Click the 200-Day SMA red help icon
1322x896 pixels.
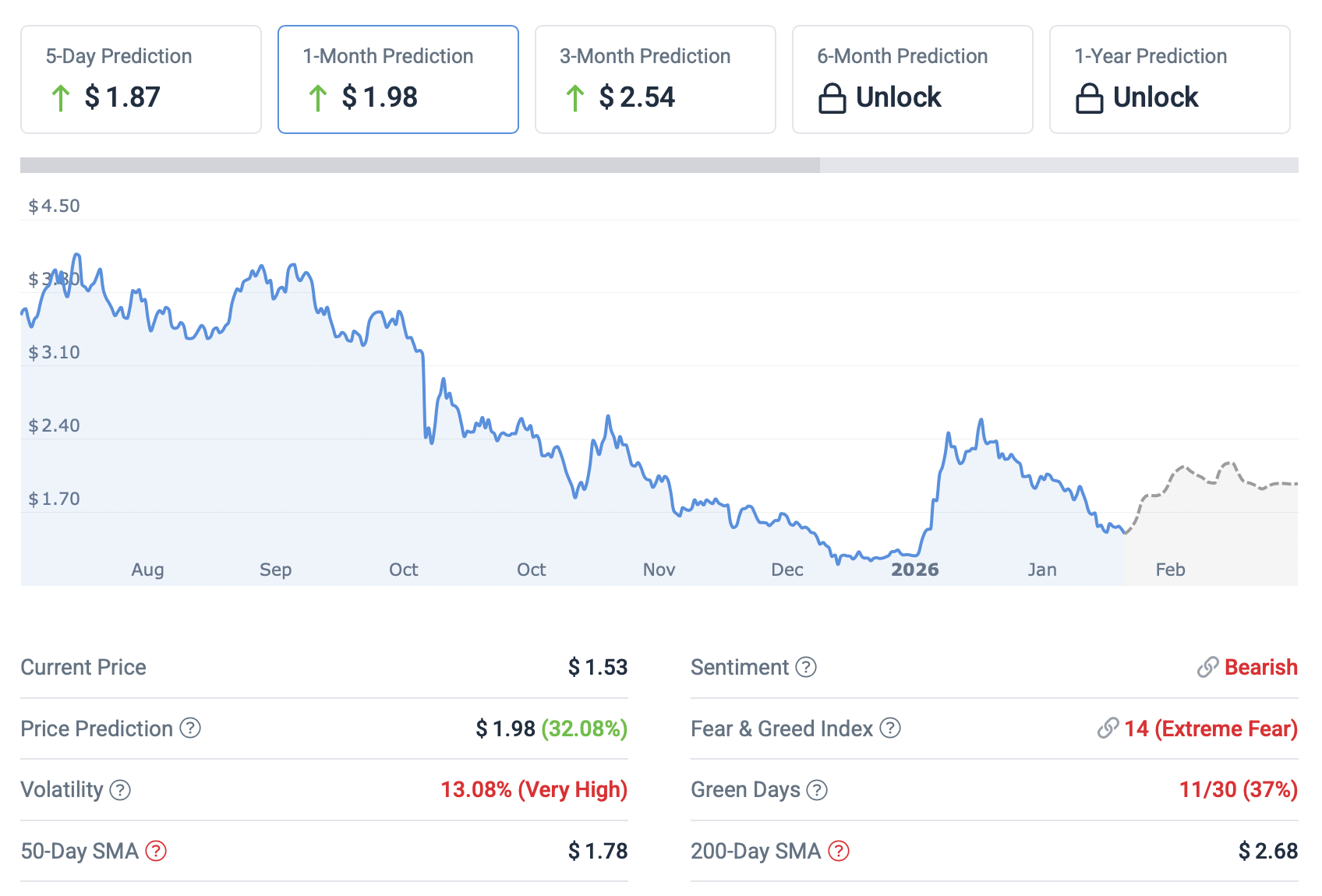click(x=839, y=851)
